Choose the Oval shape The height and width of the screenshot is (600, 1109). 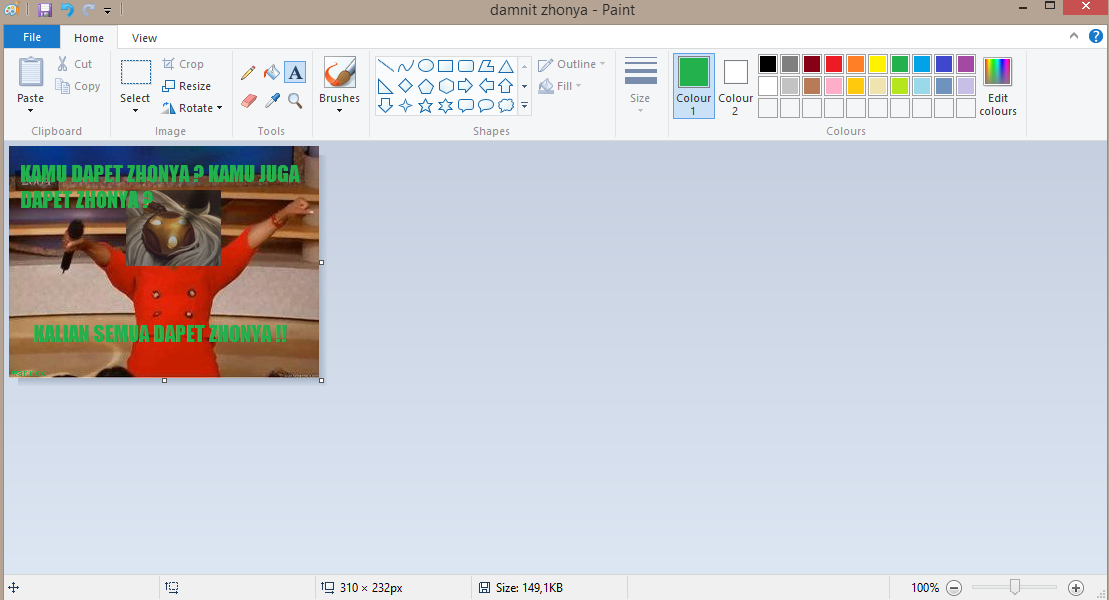(x=426, y=67)
